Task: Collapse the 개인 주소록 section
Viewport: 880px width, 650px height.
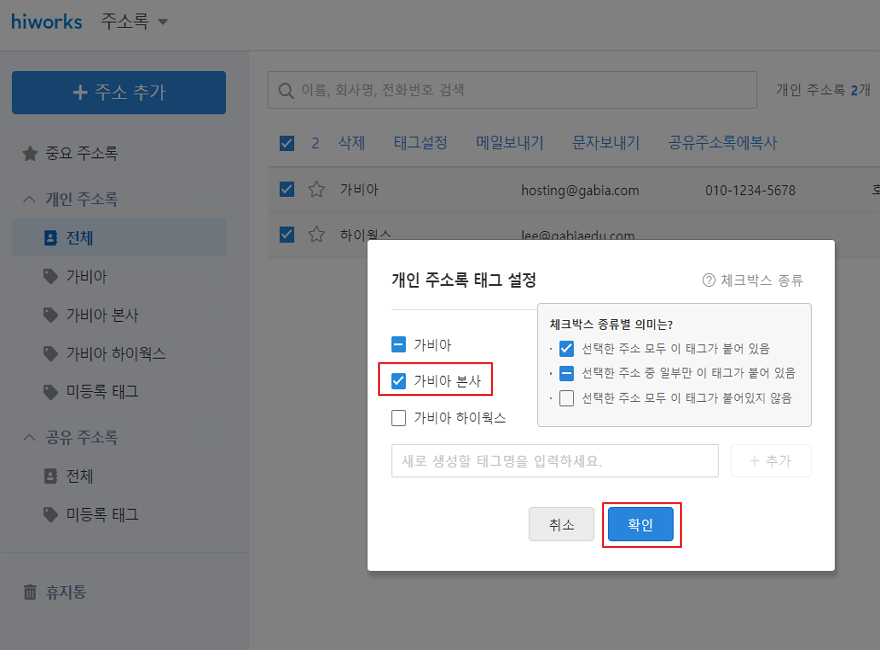Action: click(x=29, y=200)
